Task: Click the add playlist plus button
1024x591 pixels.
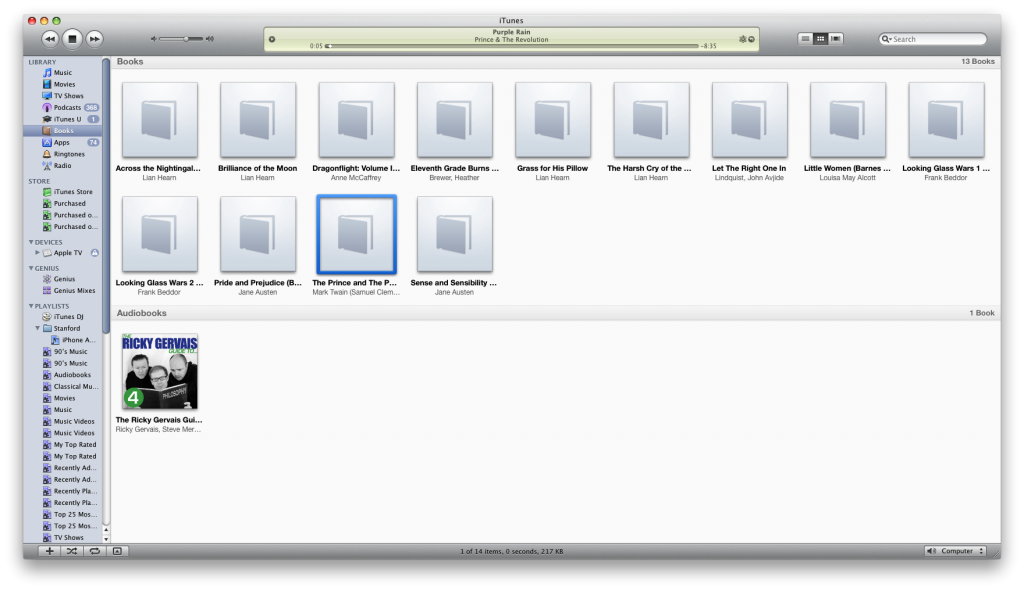Action: (x=49, y=551)
